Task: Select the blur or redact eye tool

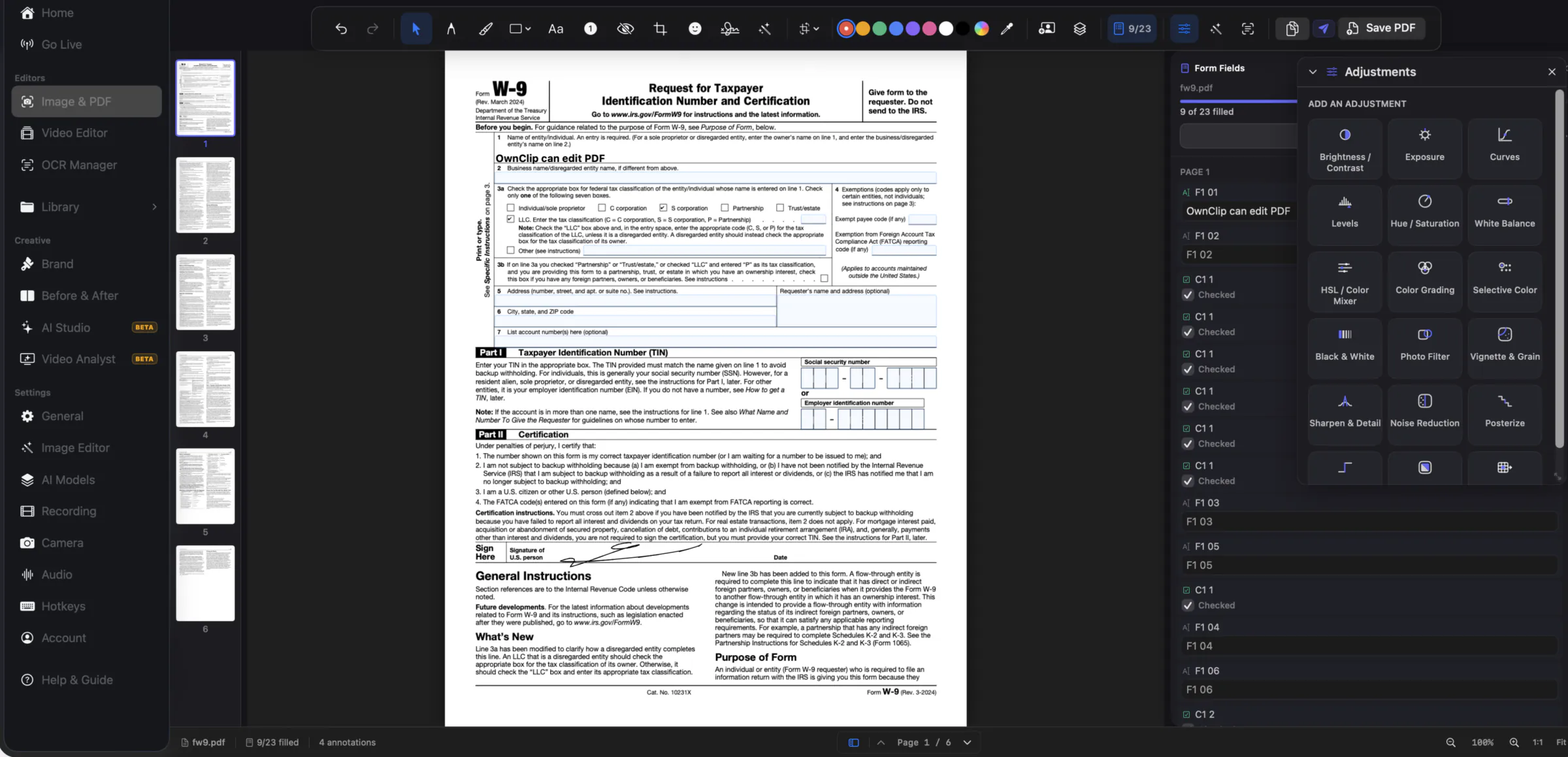Action: pos(626,29)
